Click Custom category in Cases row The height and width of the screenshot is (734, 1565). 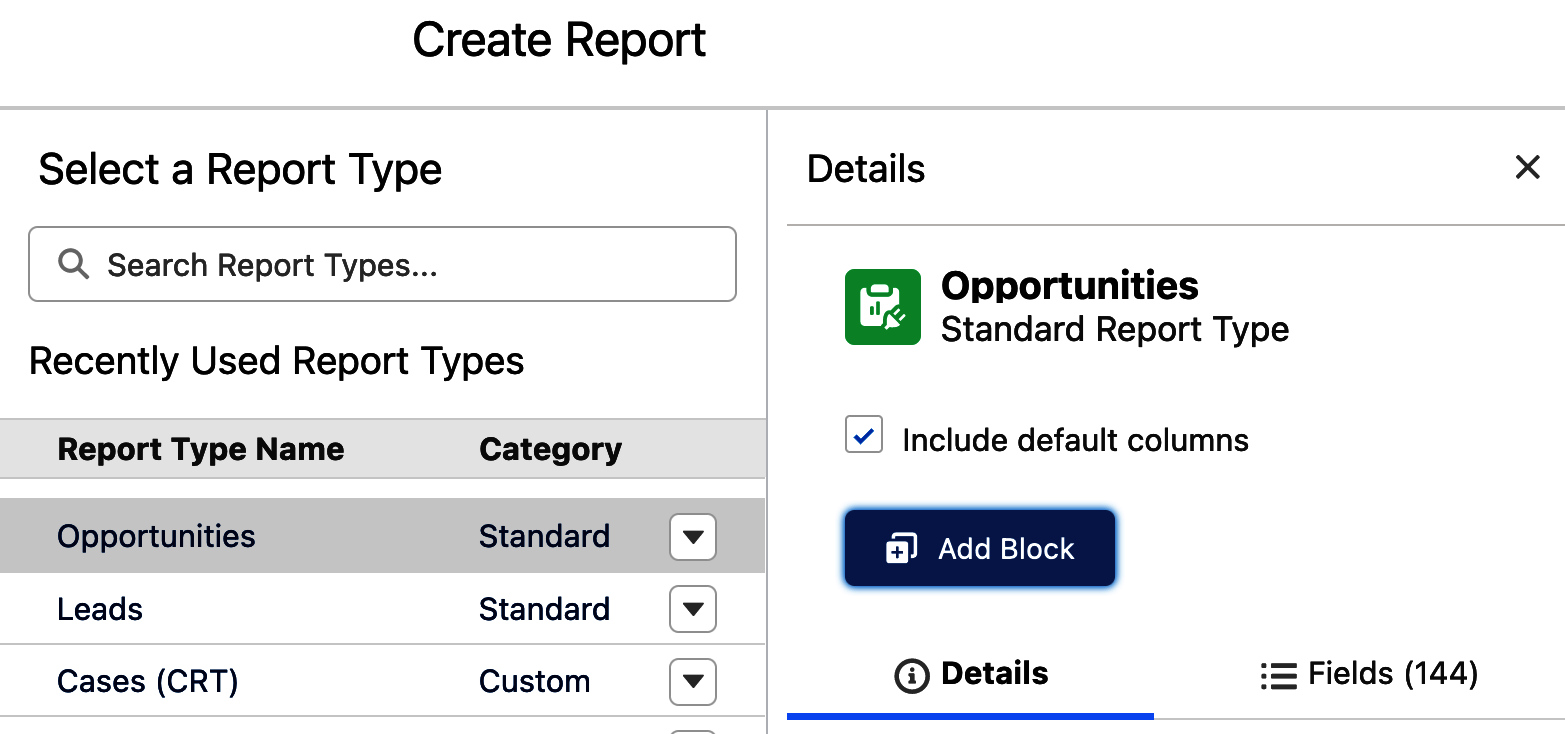point(534,681)
